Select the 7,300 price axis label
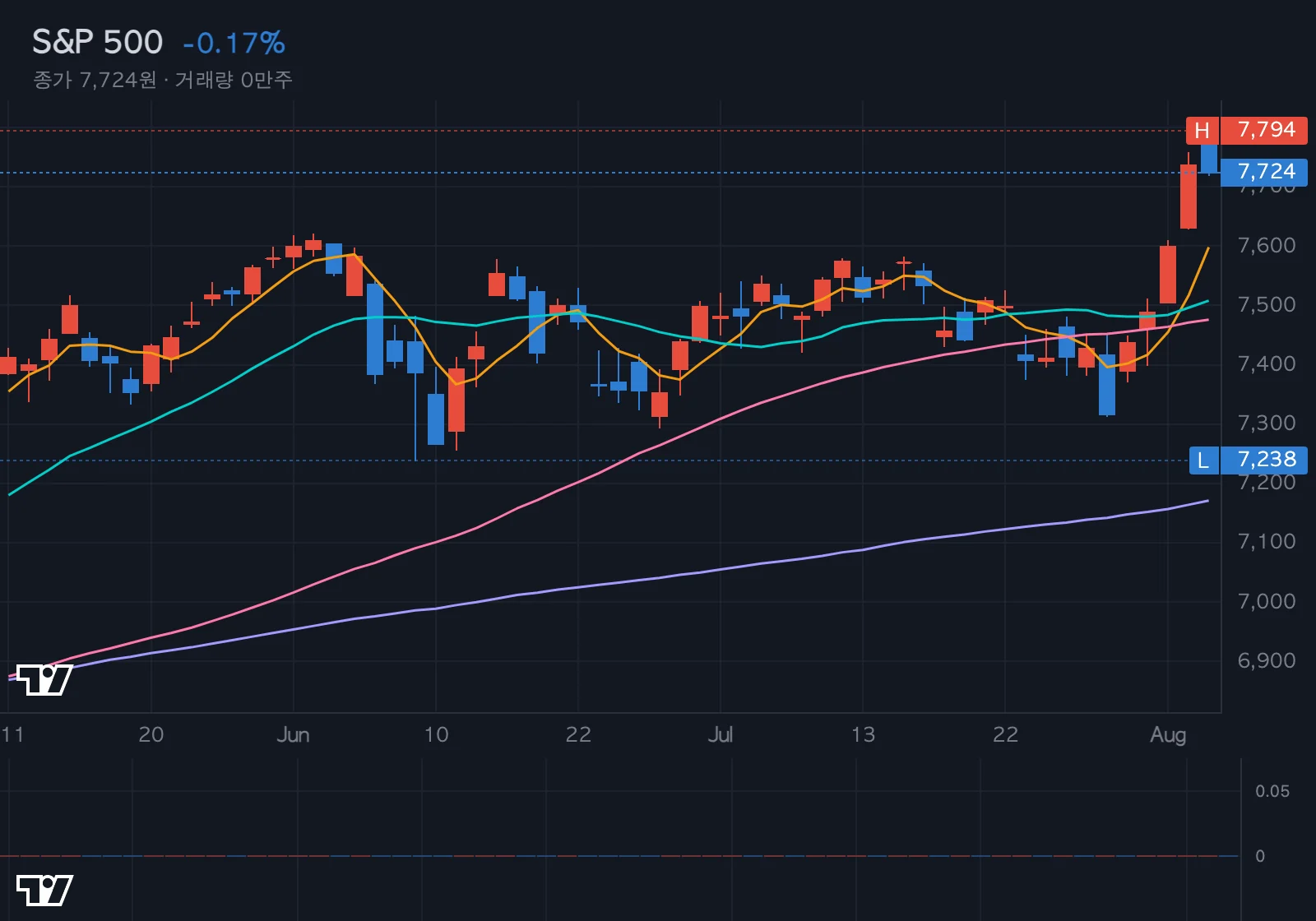The width and height of the screenshot is (1316, 921). [x=1267, y=423]
